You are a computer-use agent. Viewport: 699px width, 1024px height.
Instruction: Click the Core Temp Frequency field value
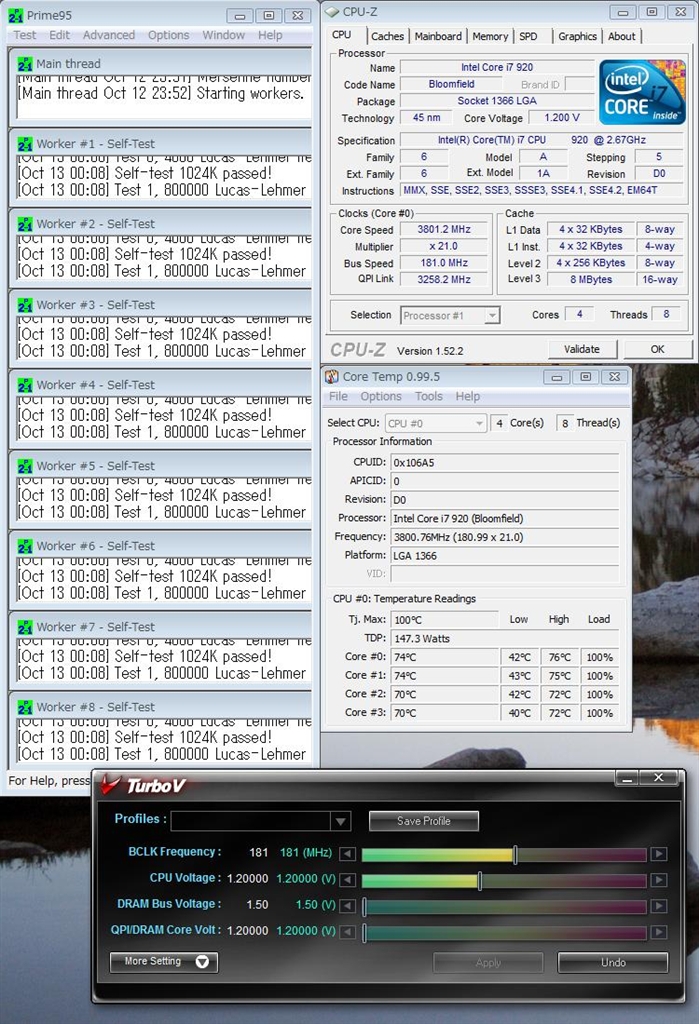504,537
